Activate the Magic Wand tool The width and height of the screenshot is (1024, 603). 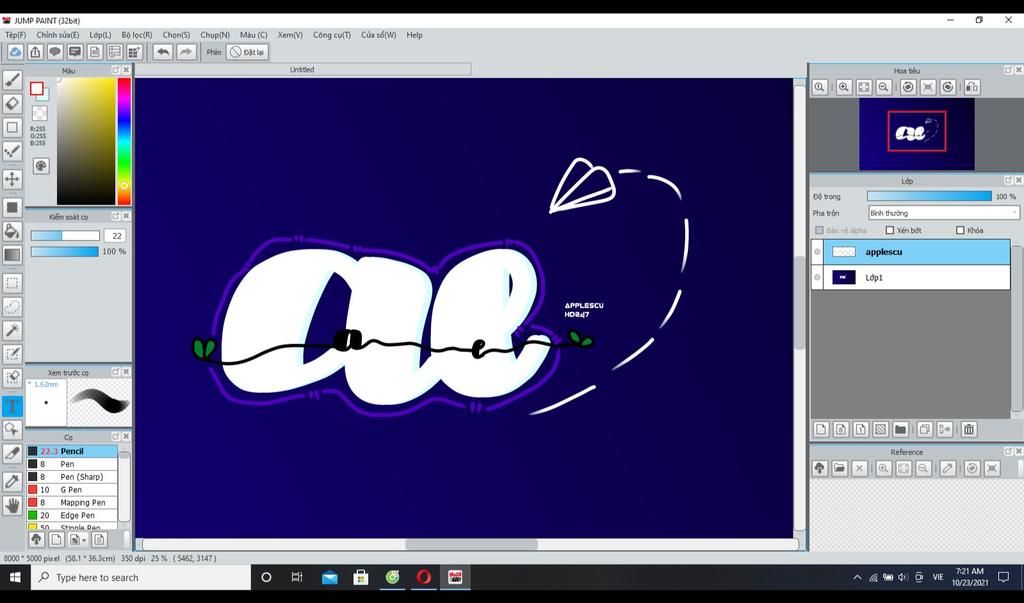point(12,330)
